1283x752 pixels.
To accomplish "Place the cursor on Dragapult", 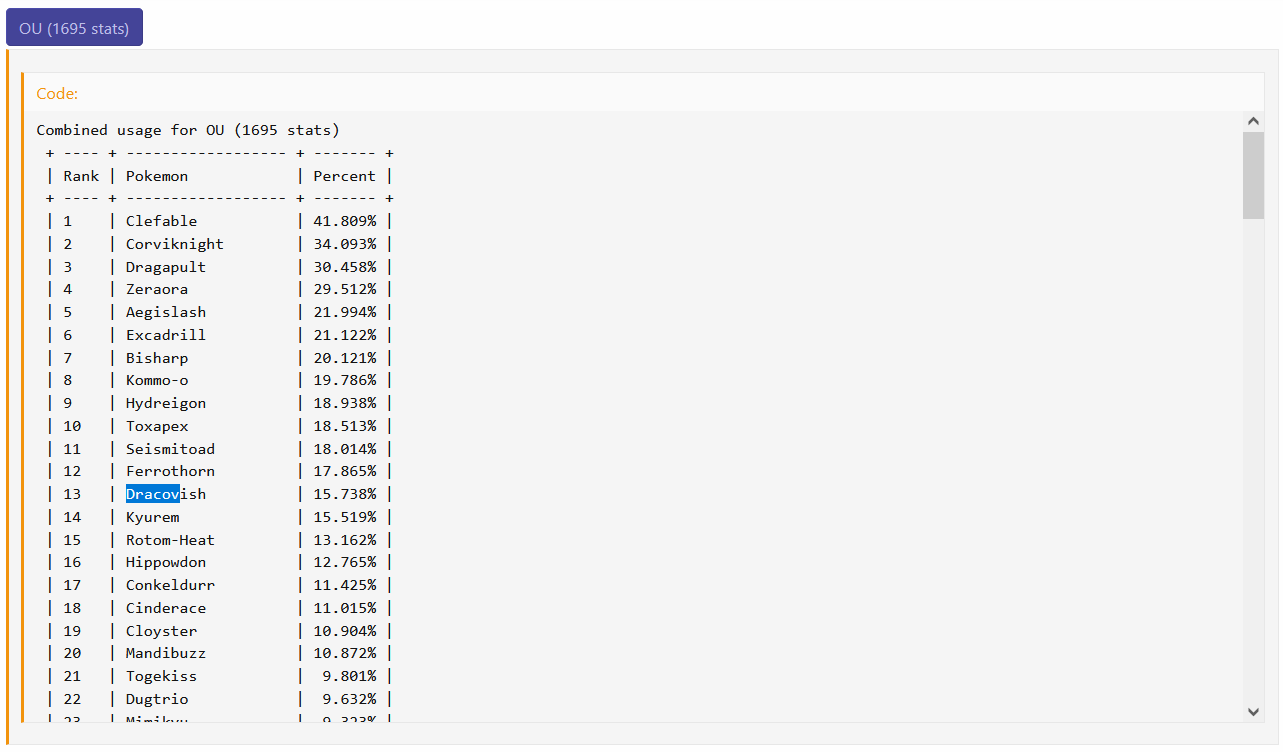I will 165,267.
